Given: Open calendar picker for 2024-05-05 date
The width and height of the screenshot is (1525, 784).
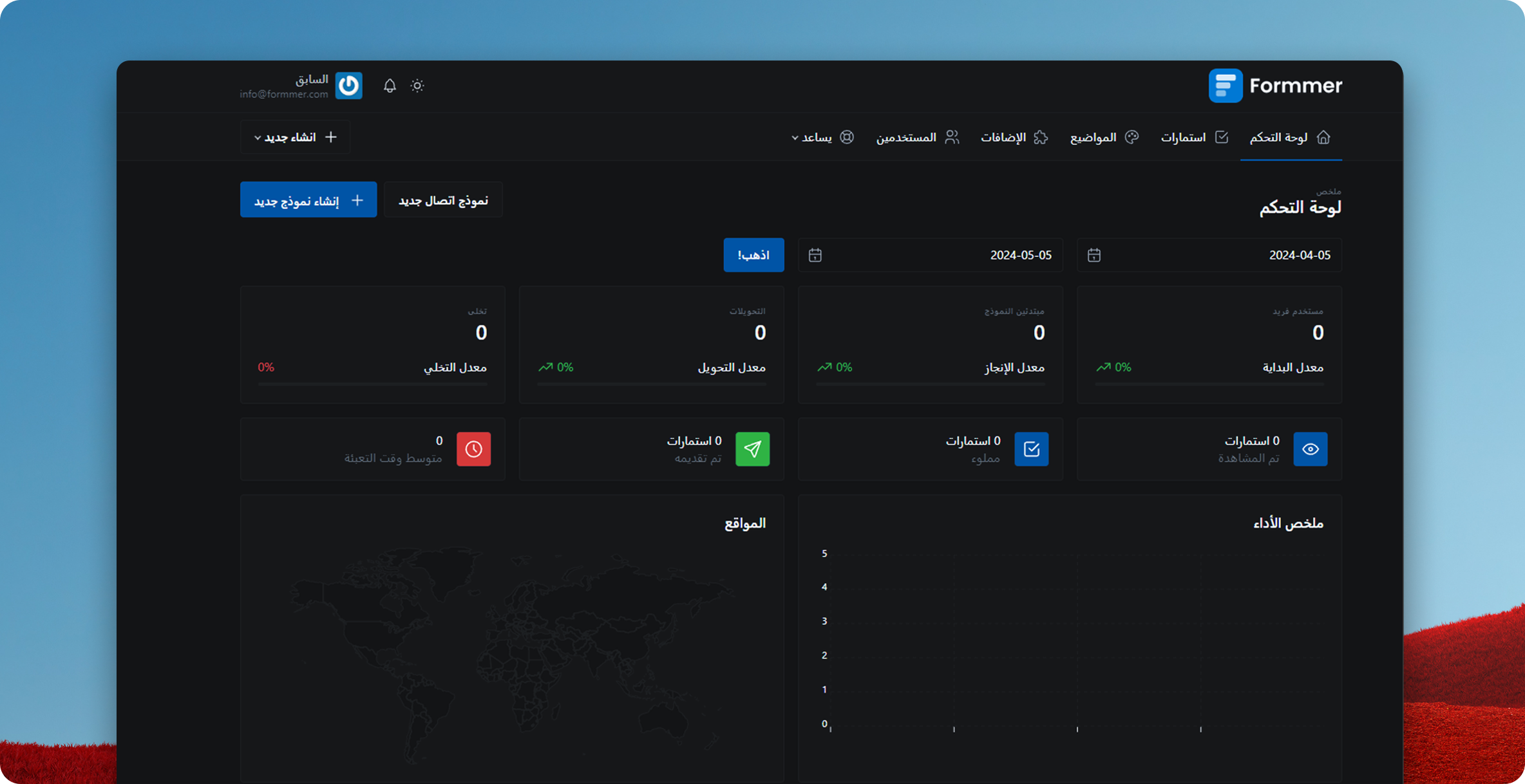Looking at the screenshot, I should [x=815, y=256].
